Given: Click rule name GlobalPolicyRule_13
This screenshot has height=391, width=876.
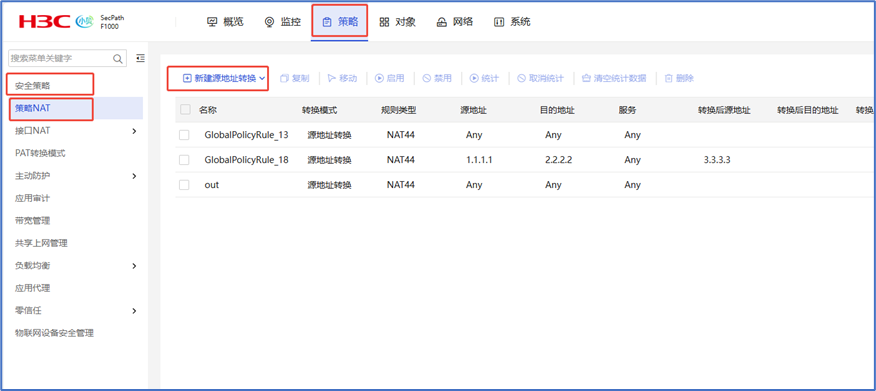Looking at the screenshot, I should [x=246, y=135].
